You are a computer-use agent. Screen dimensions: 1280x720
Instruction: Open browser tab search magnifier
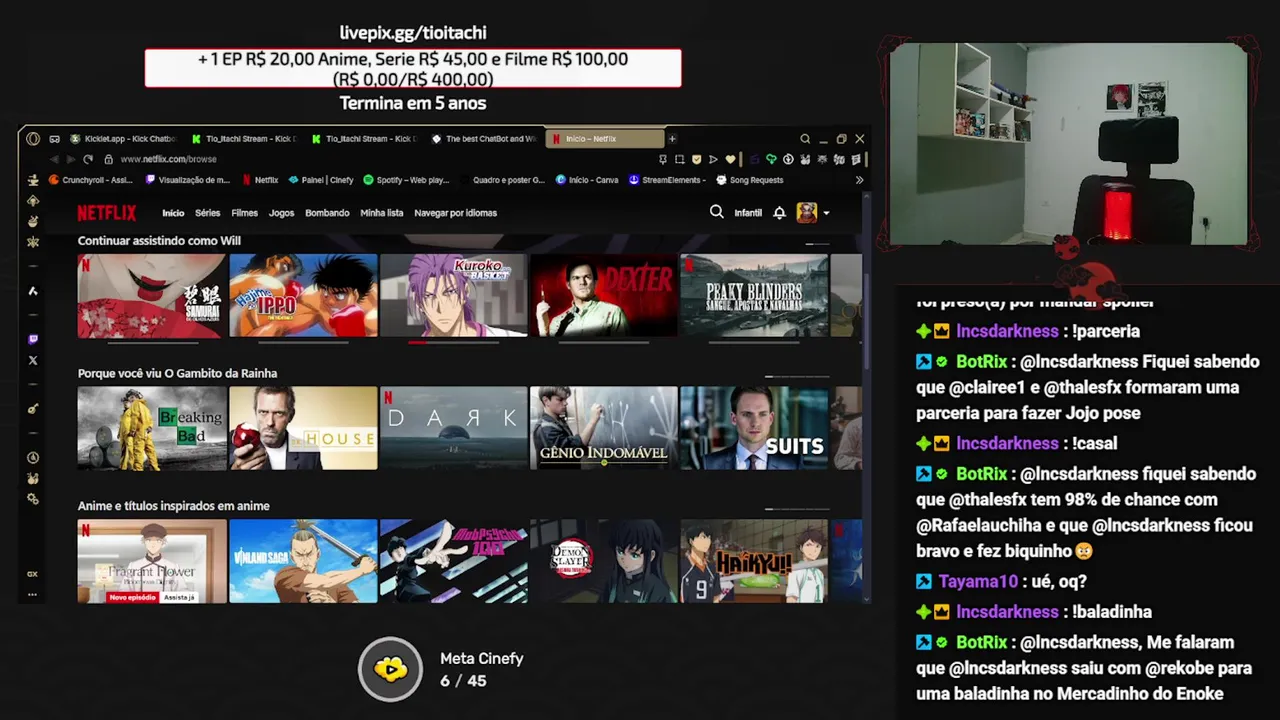click(805, 139)
